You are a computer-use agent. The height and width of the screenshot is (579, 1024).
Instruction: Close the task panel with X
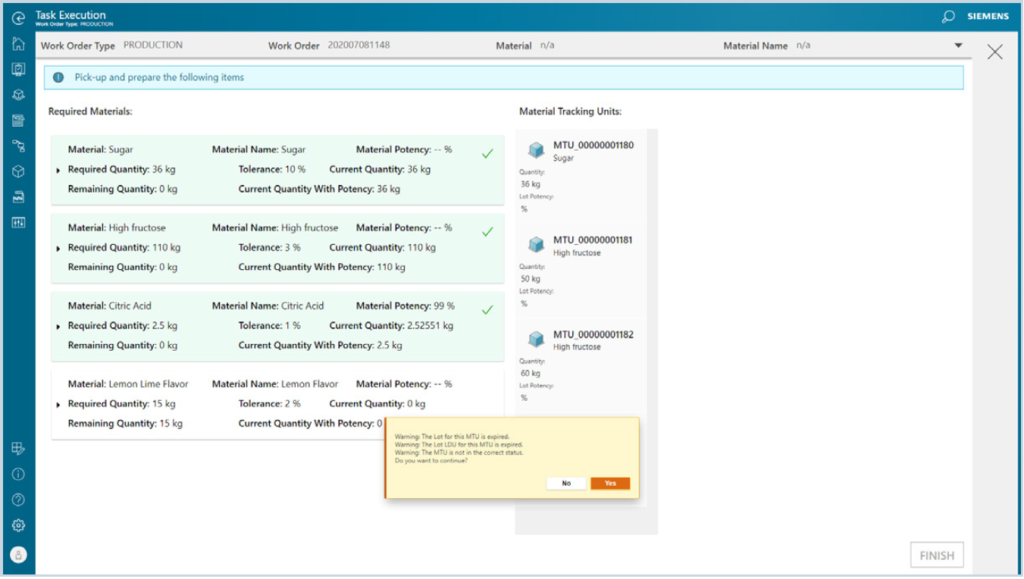tap(994, 52)
